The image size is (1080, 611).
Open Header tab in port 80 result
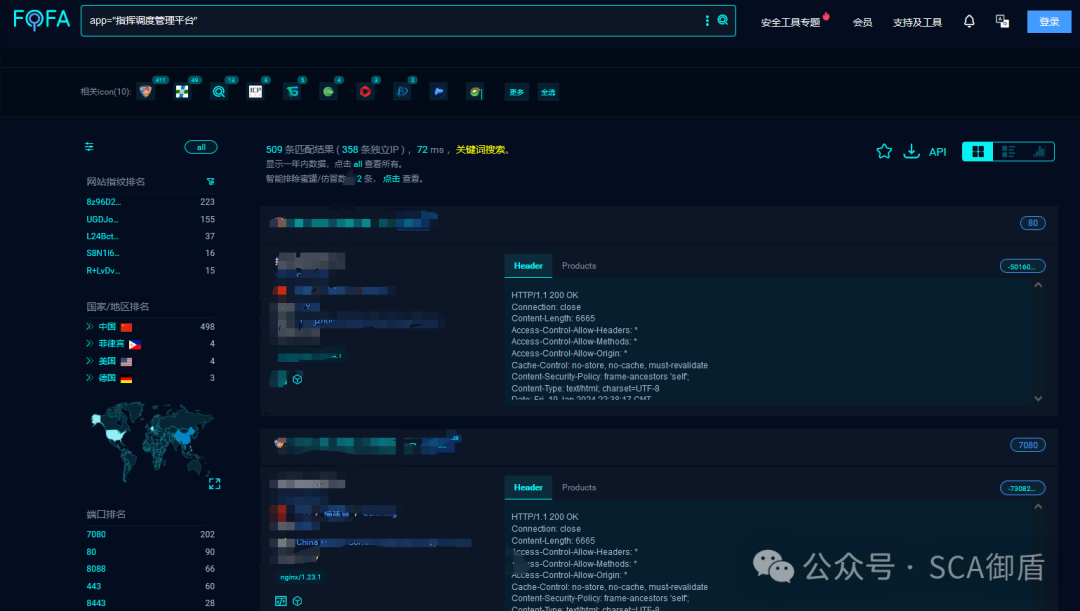point(528,266)
